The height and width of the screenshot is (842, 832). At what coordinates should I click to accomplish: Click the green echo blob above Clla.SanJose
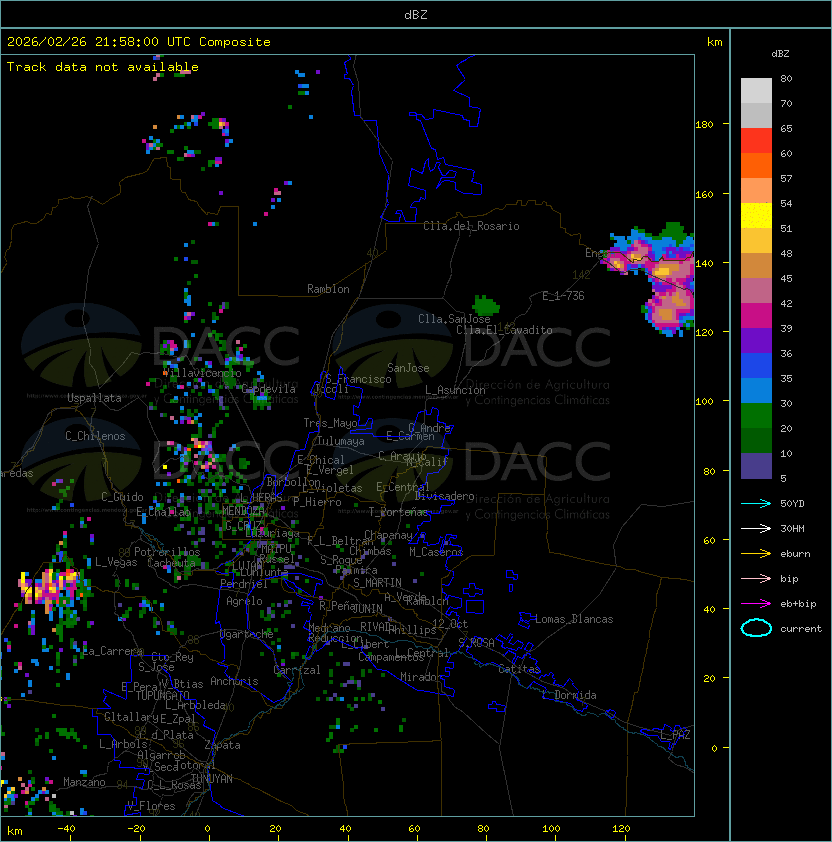coord(486,303)
